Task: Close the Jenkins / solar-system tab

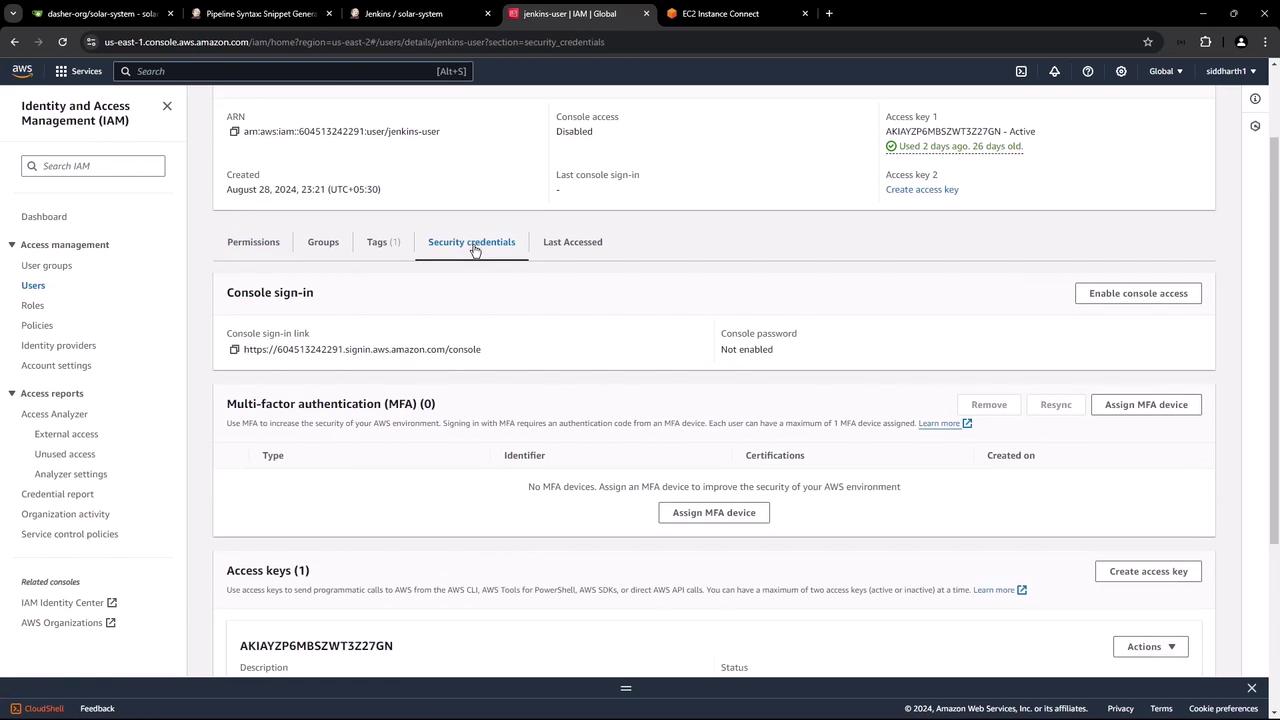Action: click(488, 14)
